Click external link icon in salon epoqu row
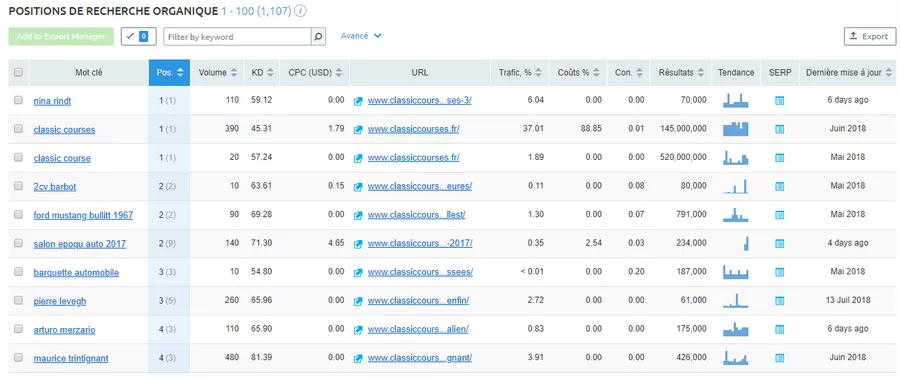The width and height of the screenshot is (900, 377). tap(358, 244)
